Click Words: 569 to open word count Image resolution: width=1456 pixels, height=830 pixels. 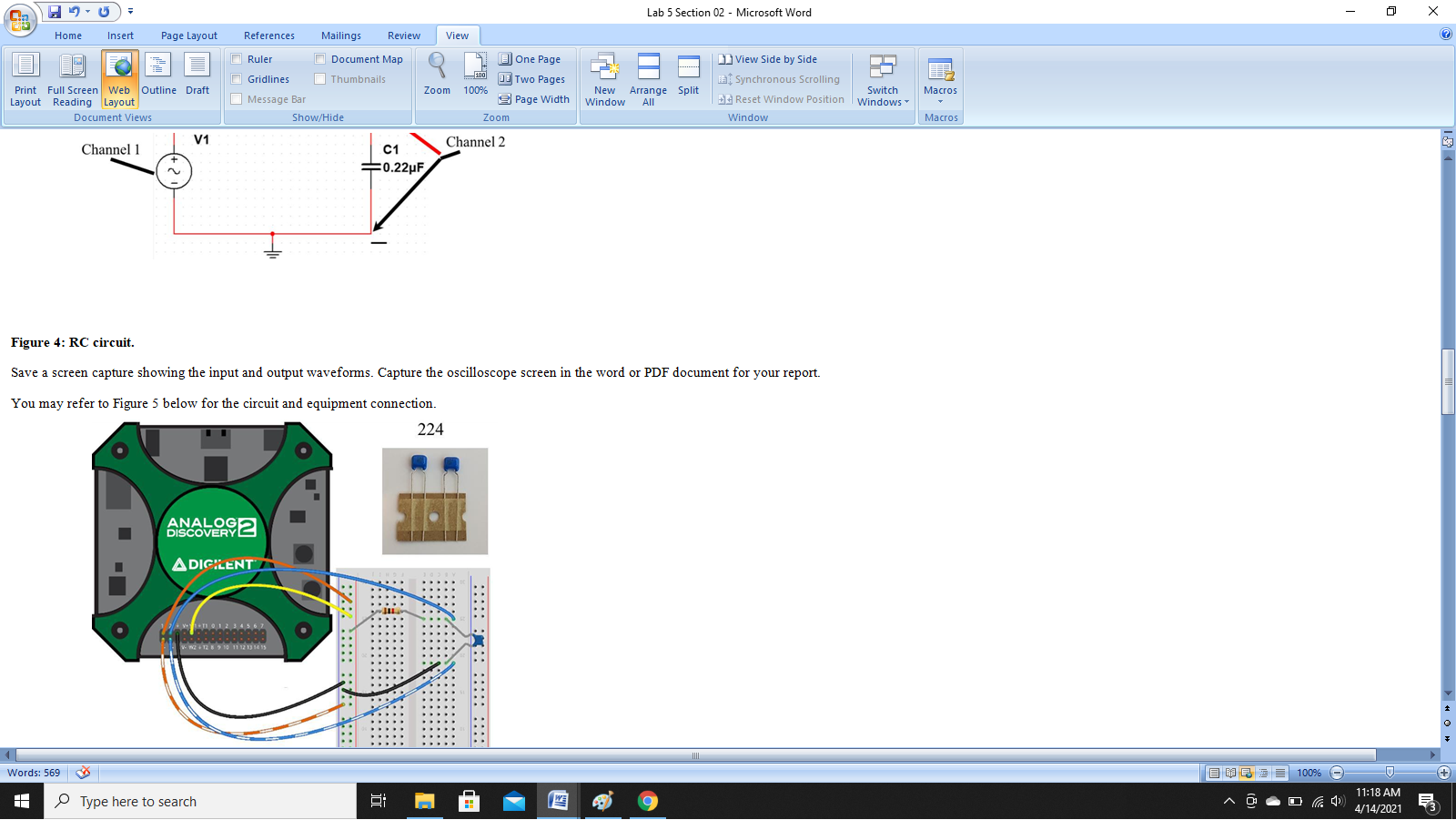[x=33, y=772]
